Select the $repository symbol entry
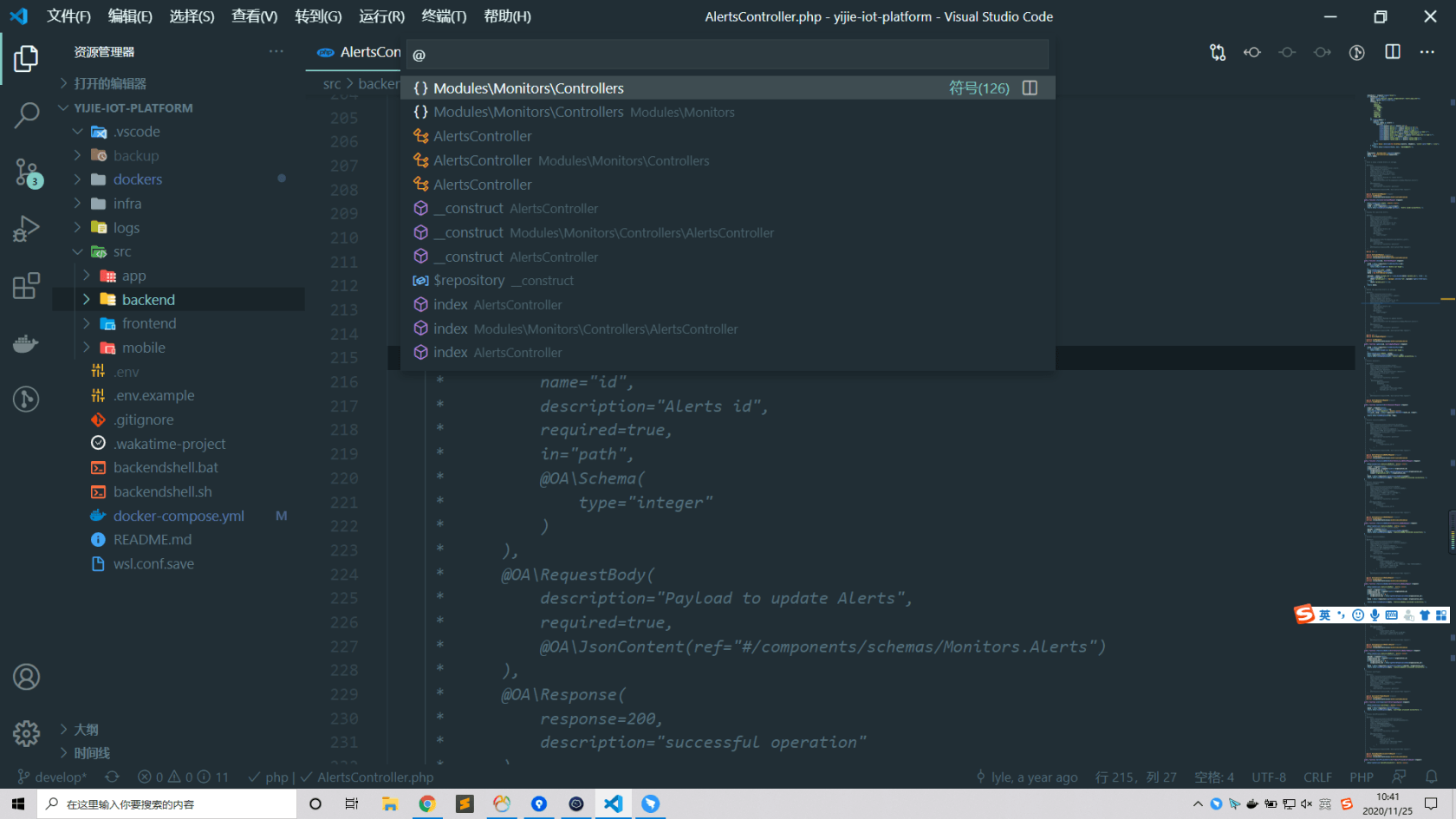Viewport: 1456px width, 819px height. tap(728, 281)
